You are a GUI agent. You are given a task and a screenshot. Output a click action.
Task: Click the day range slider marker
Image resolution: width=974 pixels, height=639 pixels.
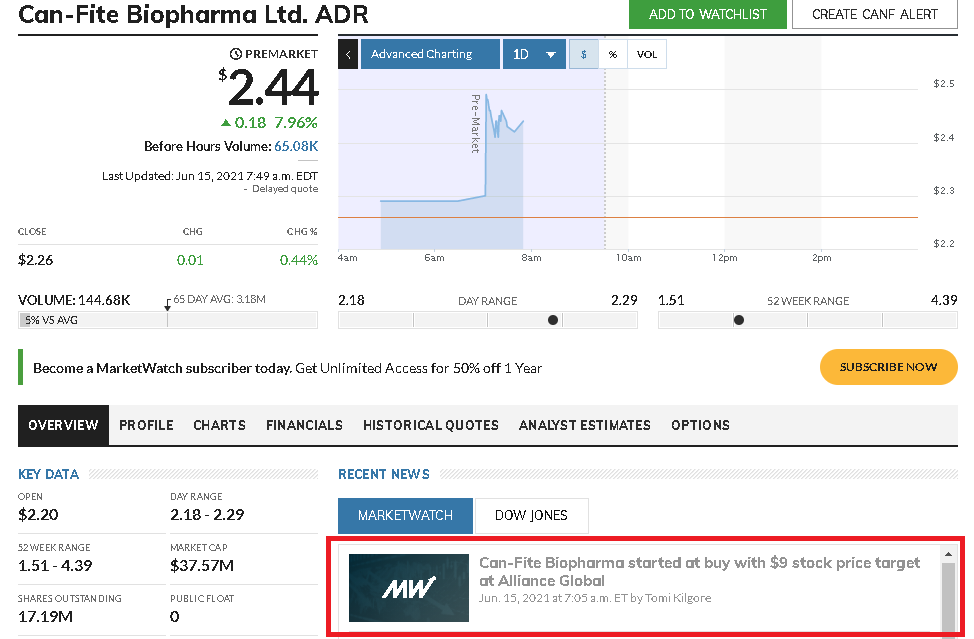[553, 320]
